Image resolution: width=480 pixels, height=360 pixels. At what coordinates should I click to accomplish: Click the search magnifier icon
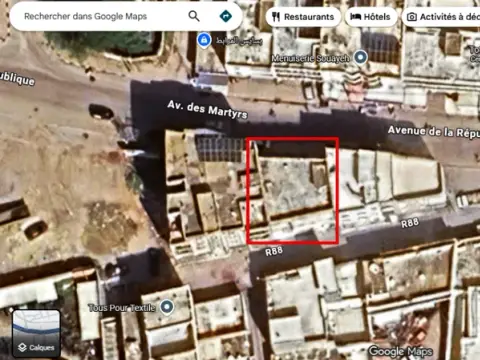click(194, 16)
